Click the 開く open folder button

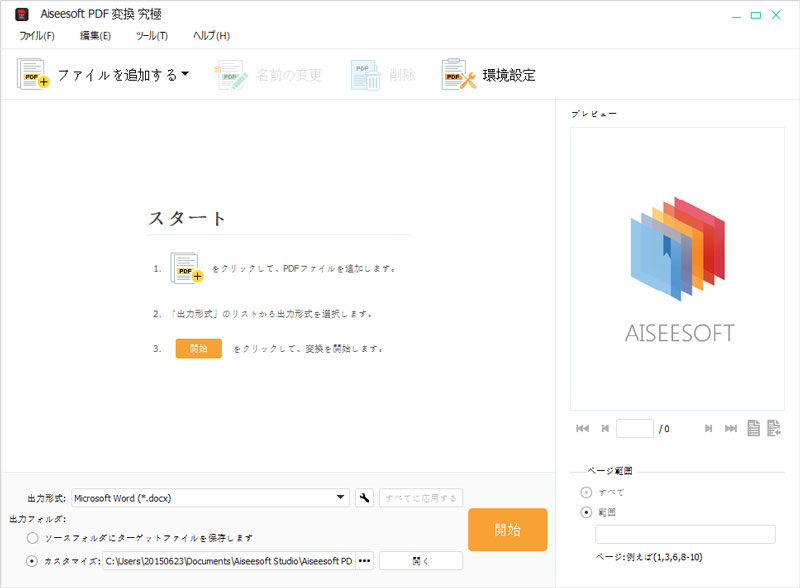[420, 560]
